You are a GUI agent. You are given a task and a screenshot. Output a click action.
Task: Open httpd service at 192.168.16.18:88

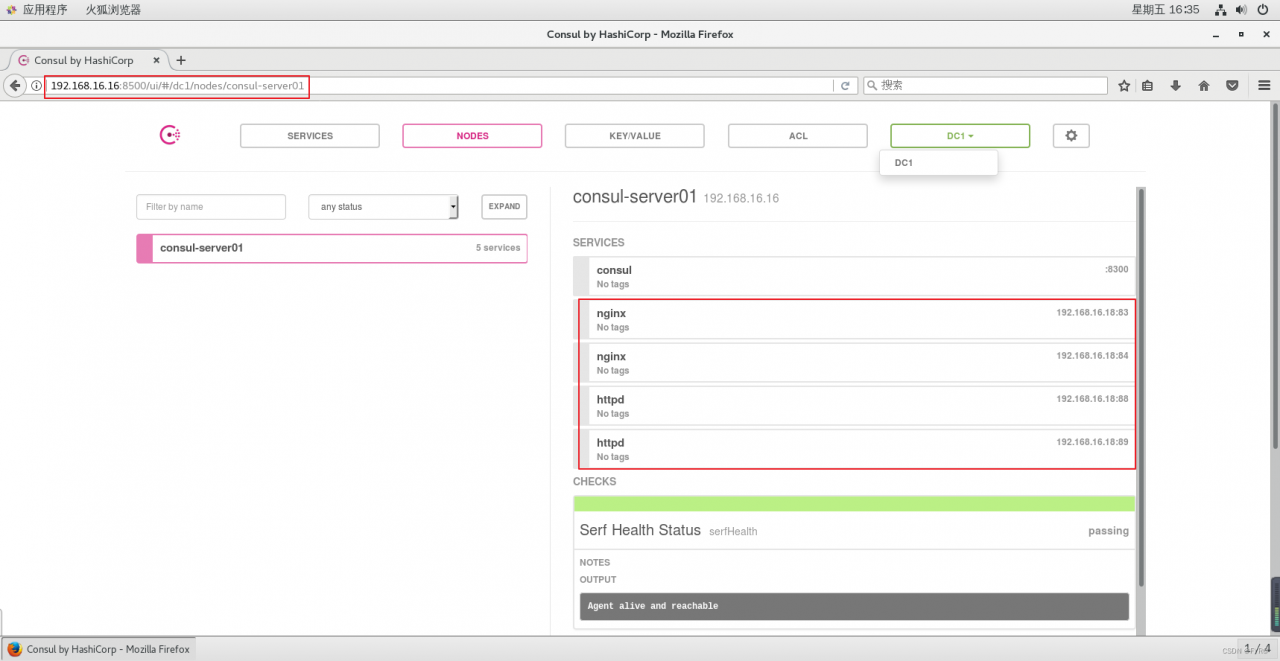coord(854,406)
